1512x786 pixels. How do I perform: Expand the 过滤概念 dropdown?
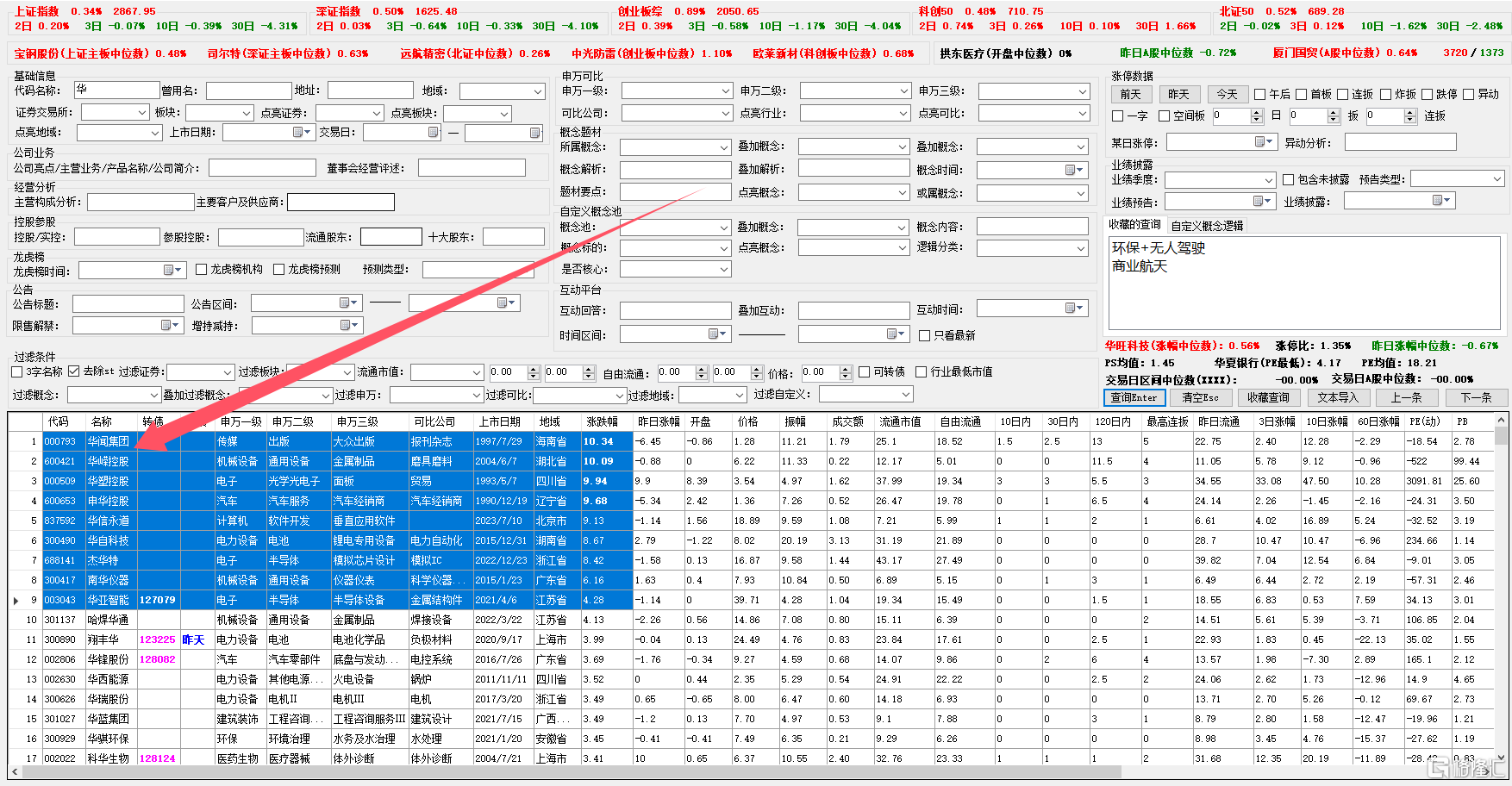click(x=154, y=396)
